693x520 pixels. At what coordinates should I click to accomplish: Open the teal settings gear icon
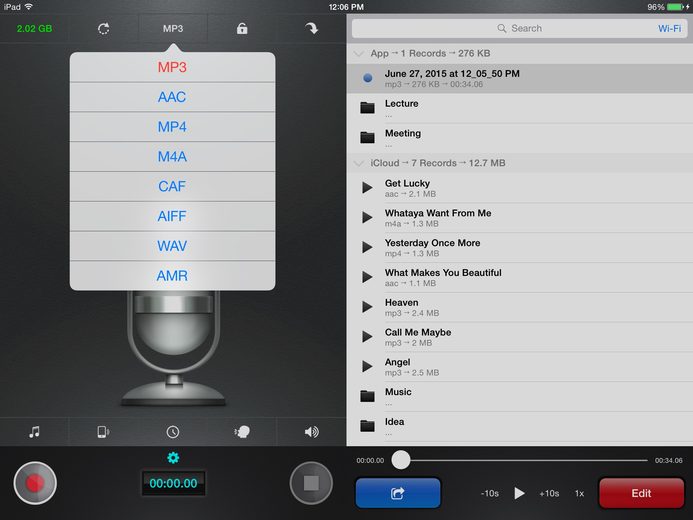click(x=173, y=458)
